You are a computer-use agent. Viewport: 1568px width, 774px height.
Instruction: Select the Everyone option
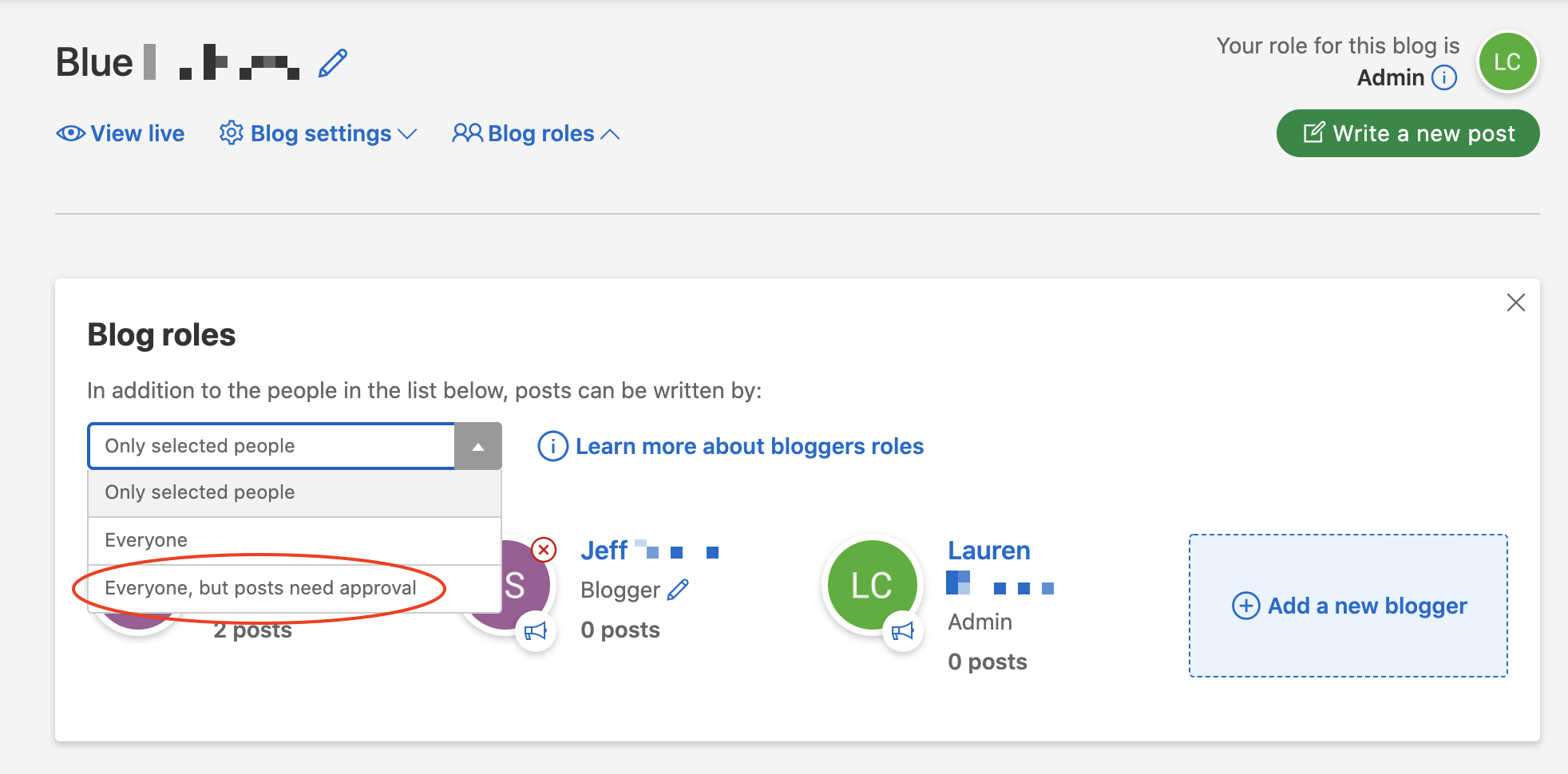145,540
